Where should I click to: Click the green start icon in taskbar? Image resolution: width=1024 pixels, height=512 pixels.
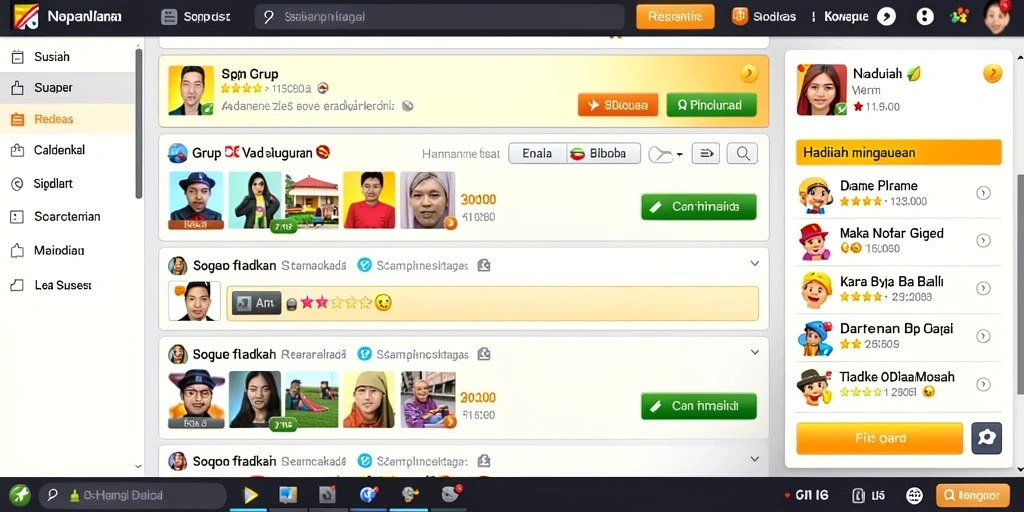coord(20,495)
